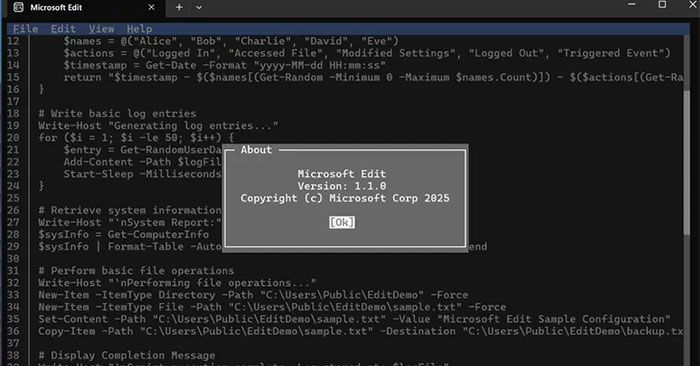Click the 'Performing file operations...' Write-Host line
The width and height of the screenshot is (700, 366).
[x=177, y=283]
